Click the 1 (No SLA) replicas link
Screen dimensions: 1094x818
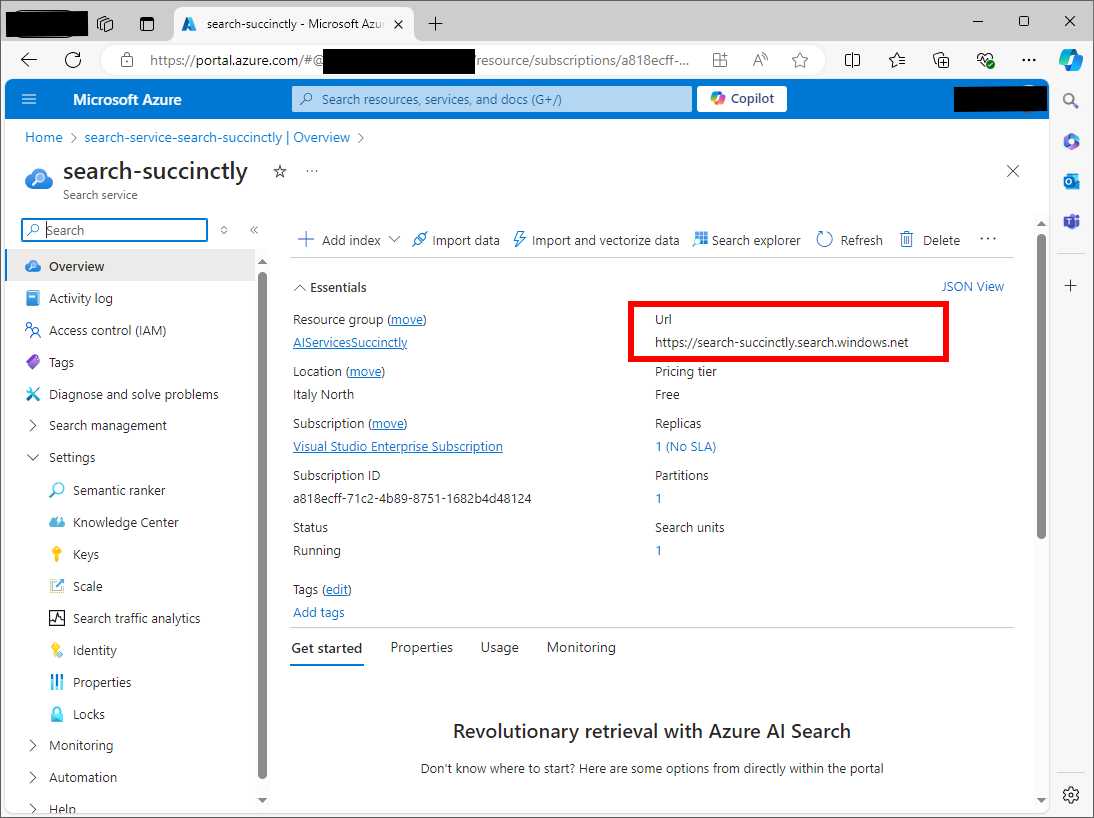[x=685, y=447]
